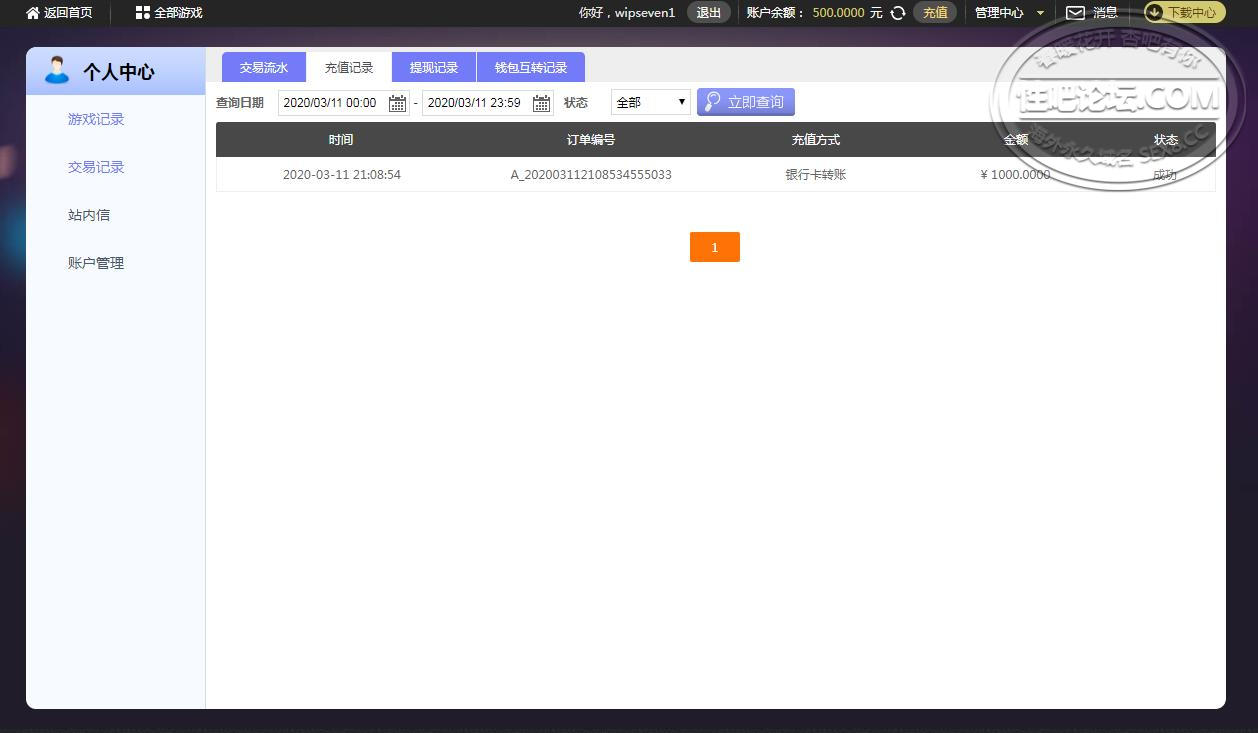The image size is (1258, 733).
Task: Click the home icon beside 返回首页
Action: tap(32, 13)
